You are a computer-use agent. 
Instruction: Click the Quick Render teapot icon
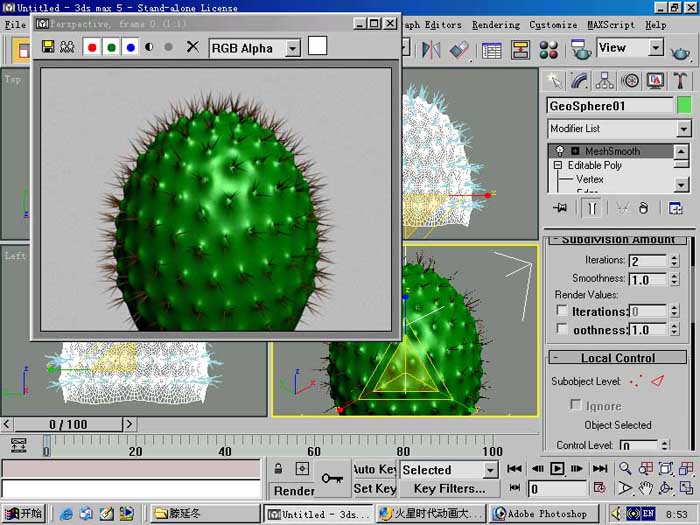[680, 52]
